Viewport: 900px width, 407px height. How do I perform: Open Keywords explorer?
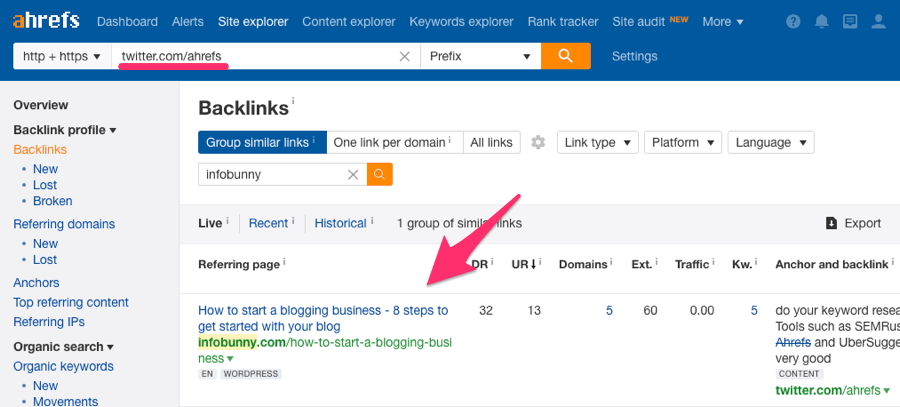tap(461, 22)
